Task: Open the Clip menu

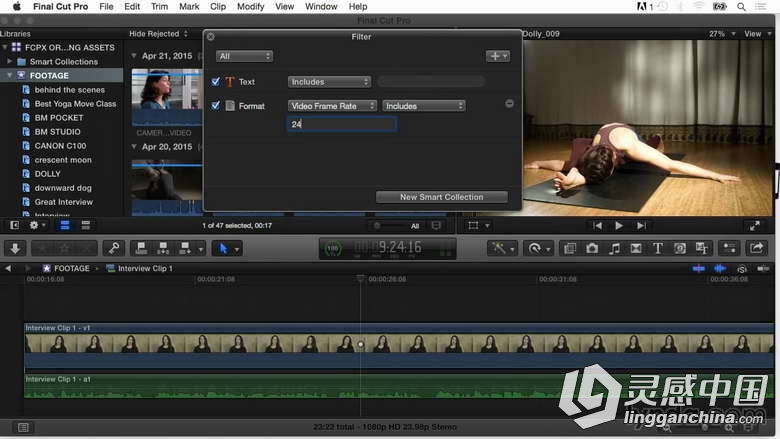Action: pos(218,6)
